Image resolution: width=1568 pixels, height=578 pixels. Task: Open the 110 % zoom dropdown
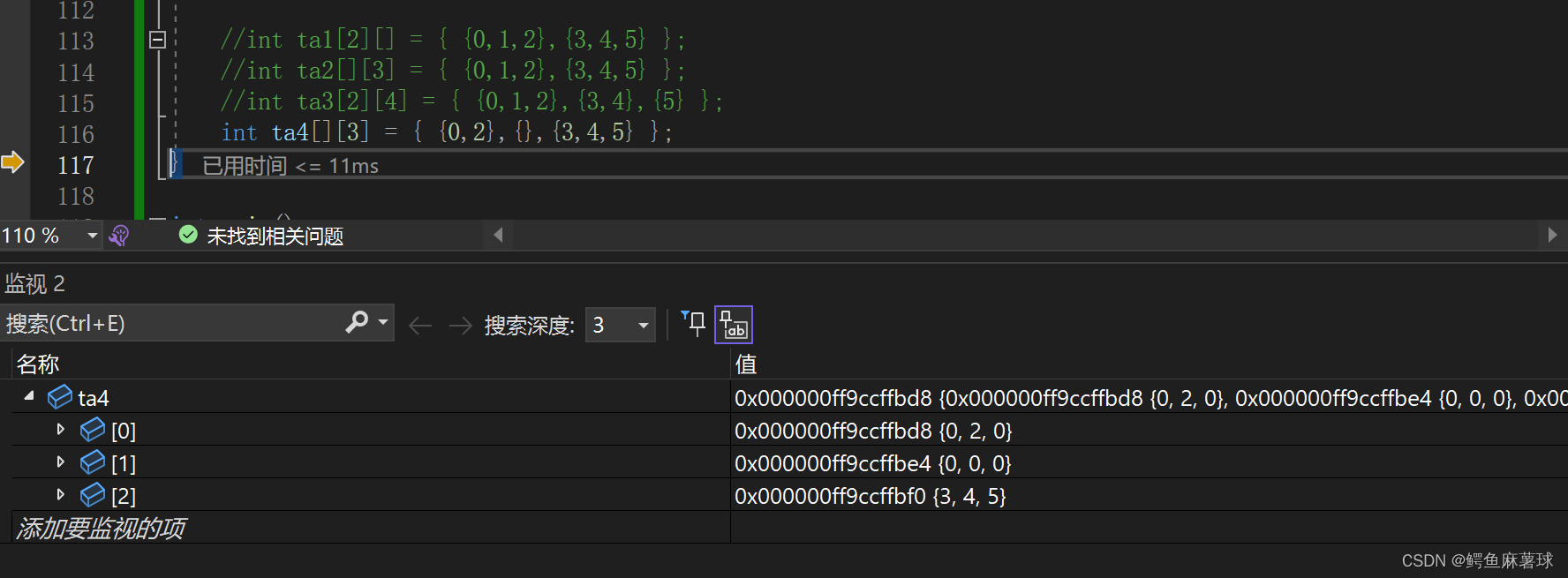[92, 236]
